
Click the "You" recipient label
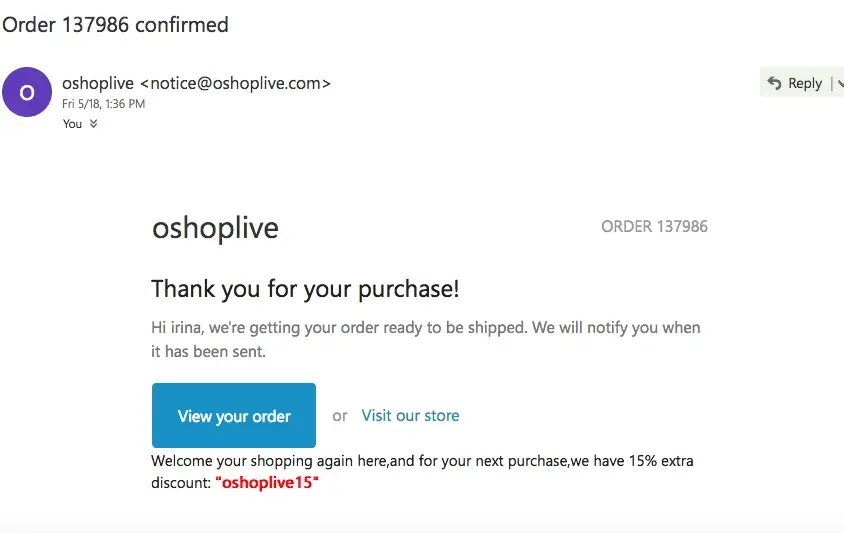coord(72,124)
